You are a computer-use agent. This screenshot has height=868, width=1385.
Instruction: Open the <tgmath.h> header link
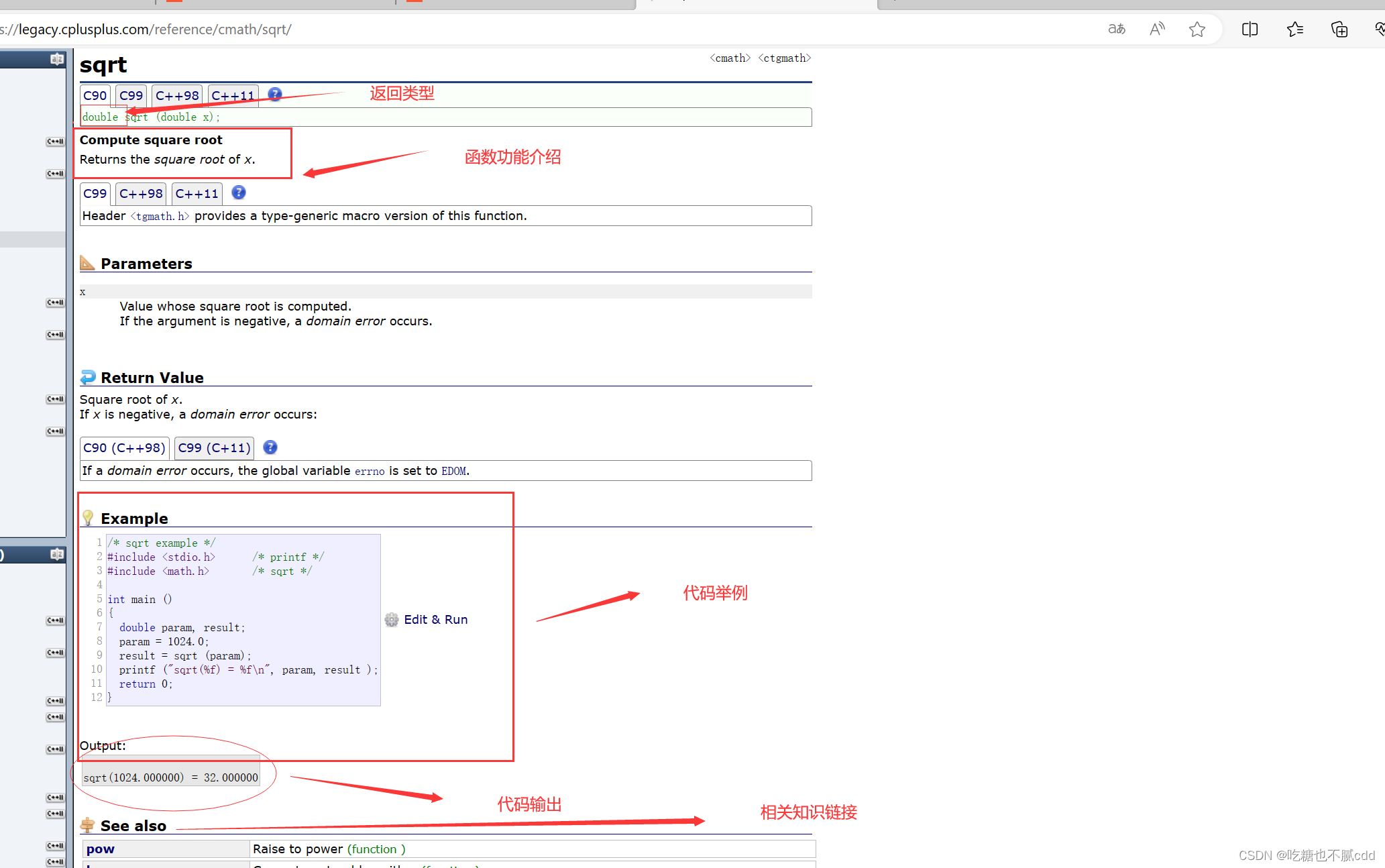coord(160,216)
